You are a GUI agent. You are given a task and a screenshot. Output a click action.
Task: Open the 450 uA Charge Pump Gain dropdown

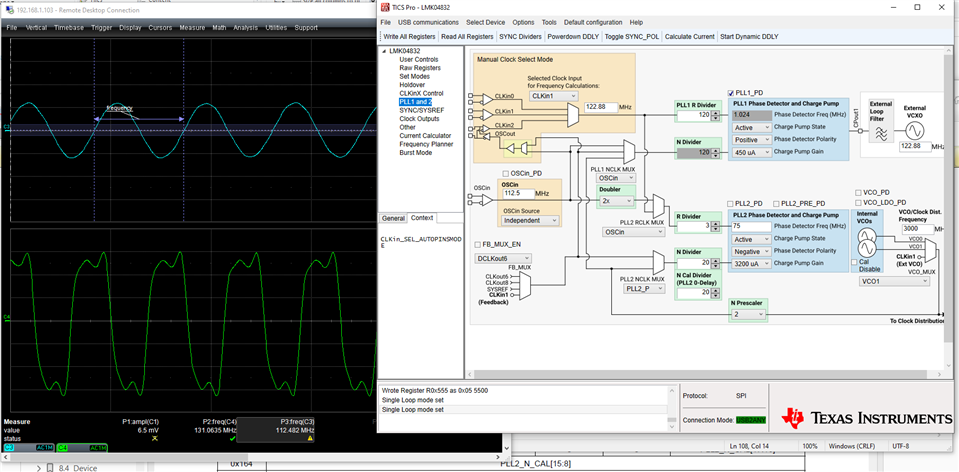tap(752, 152)
